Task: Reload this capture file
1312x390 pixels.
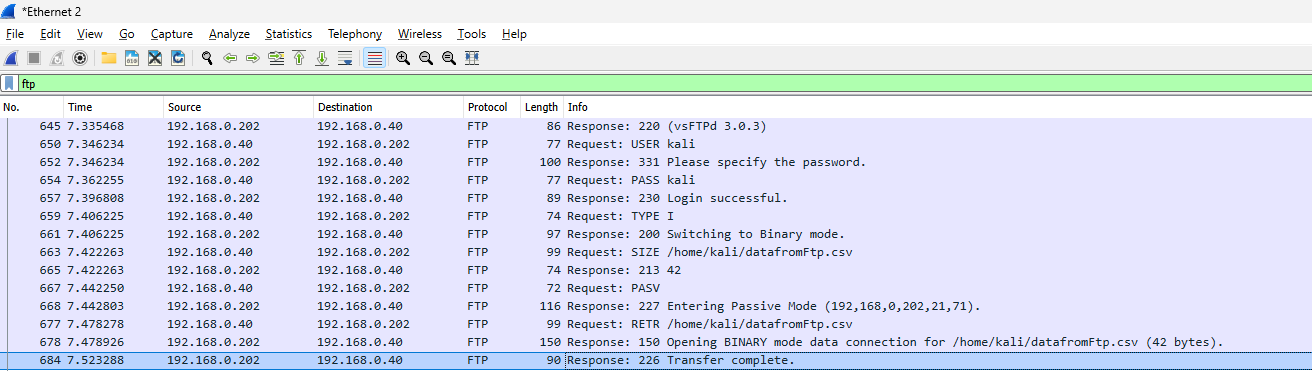Action: 178,58
